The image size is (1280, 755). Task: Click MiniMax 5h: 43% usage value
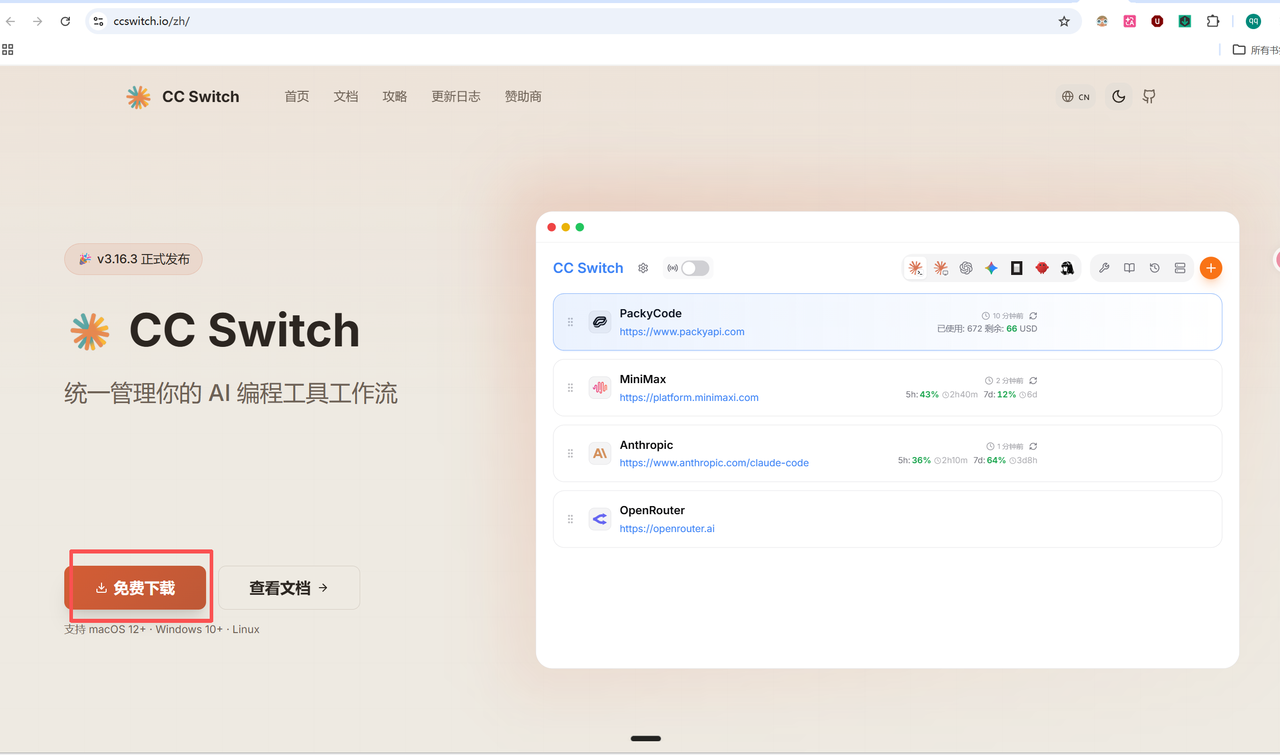(x=922, y=395)
